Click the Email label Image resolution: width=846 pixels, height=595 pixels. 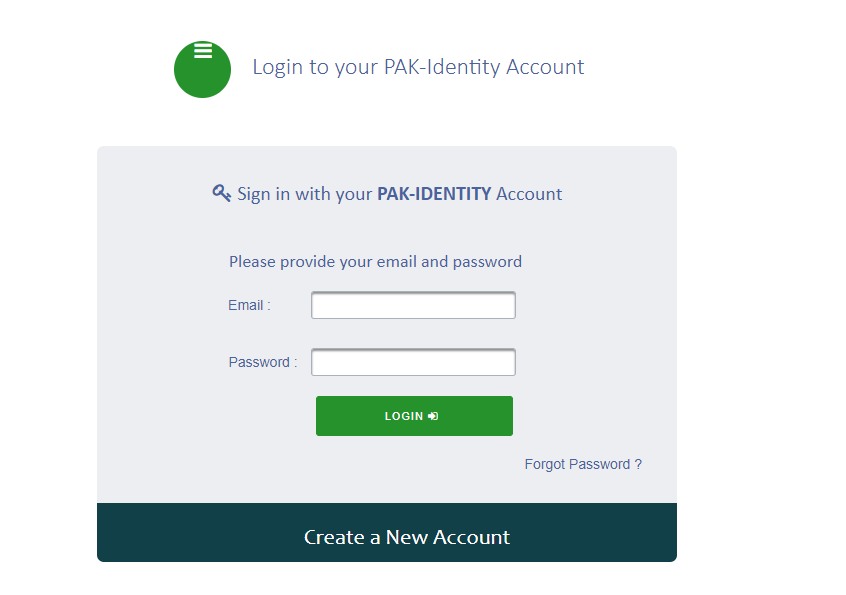[249, 305]
